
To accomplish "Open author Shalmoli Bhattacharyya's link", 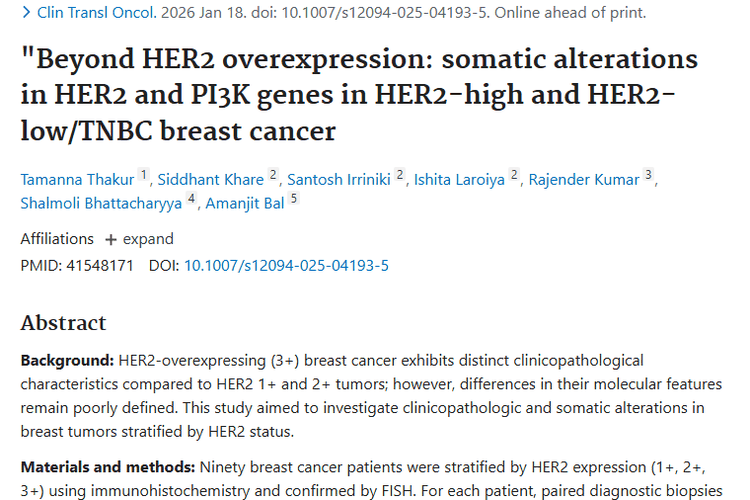I will (101, 204).
